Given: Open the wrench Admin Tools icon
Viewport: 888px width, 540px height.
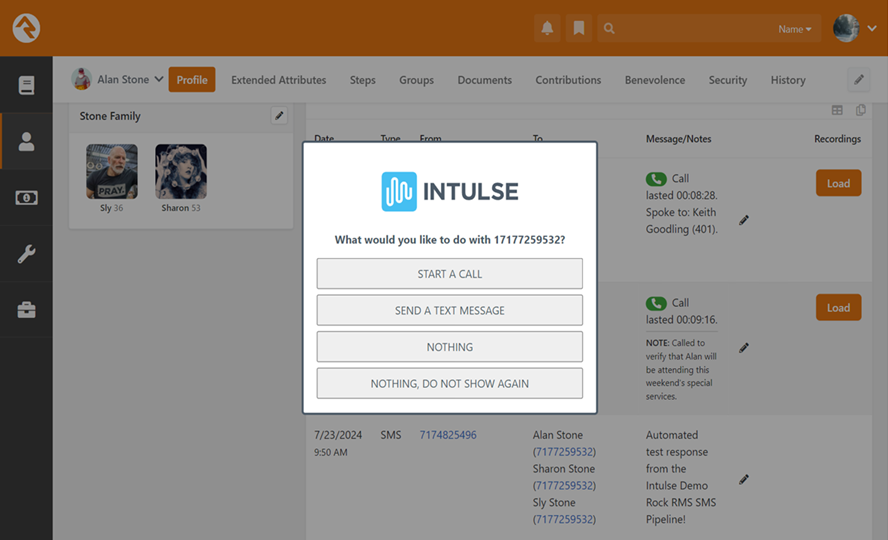Looking at the screenshot, I should (26, 254).
